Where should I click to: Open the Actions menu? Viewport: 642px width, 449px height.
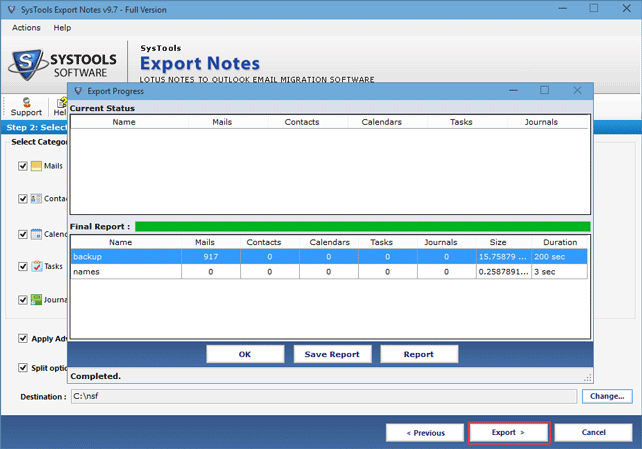26,27
